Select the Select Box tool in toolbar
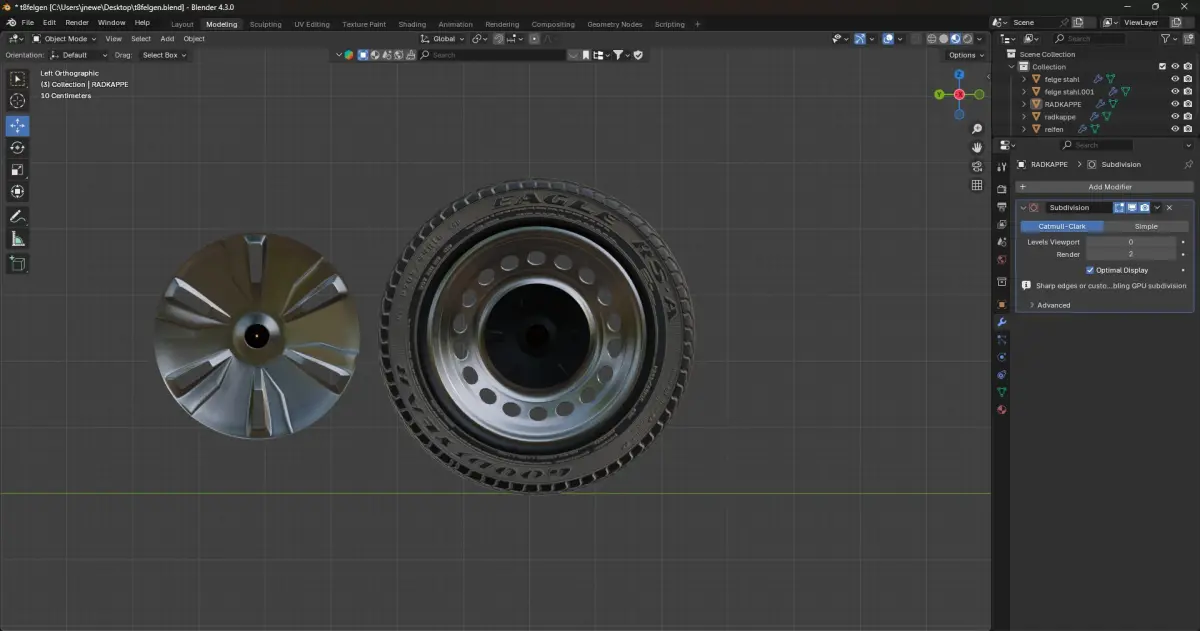Screen dimensions: 1200x631 click(18, 79)
